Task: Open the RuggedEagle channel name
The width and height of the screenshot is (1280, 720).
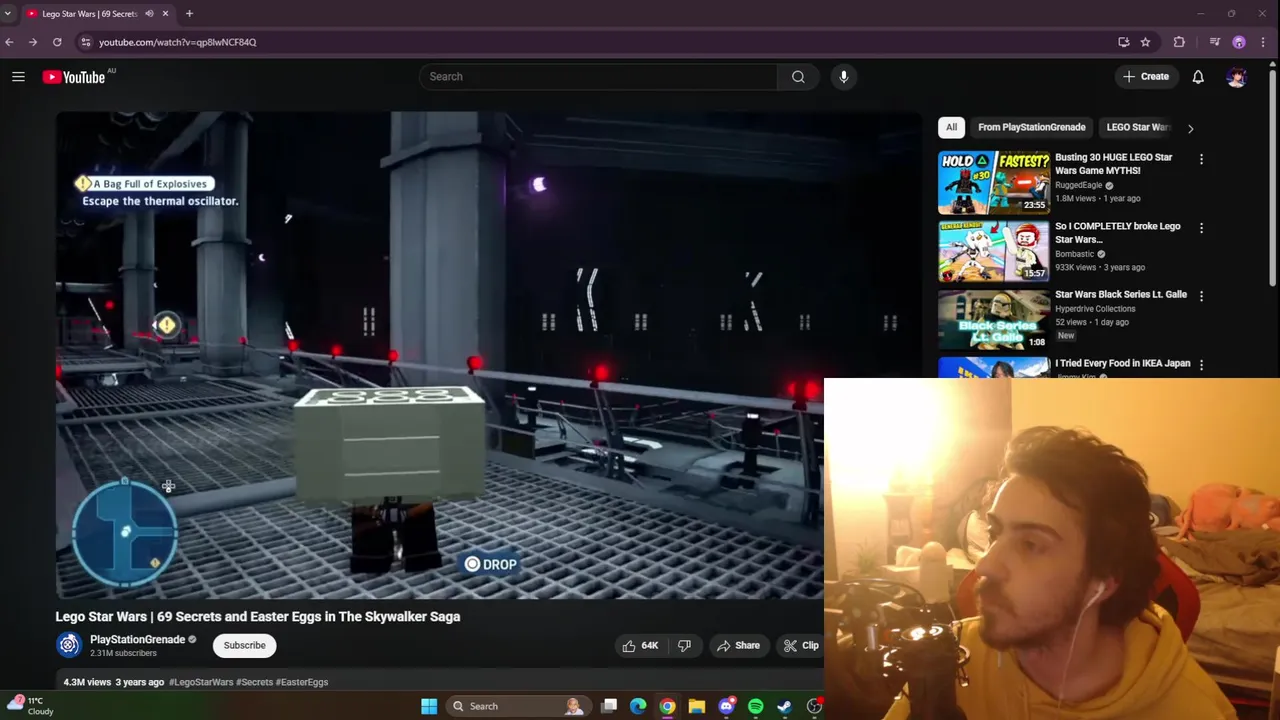Action: pyautogui.click(x=1078, y=185)
